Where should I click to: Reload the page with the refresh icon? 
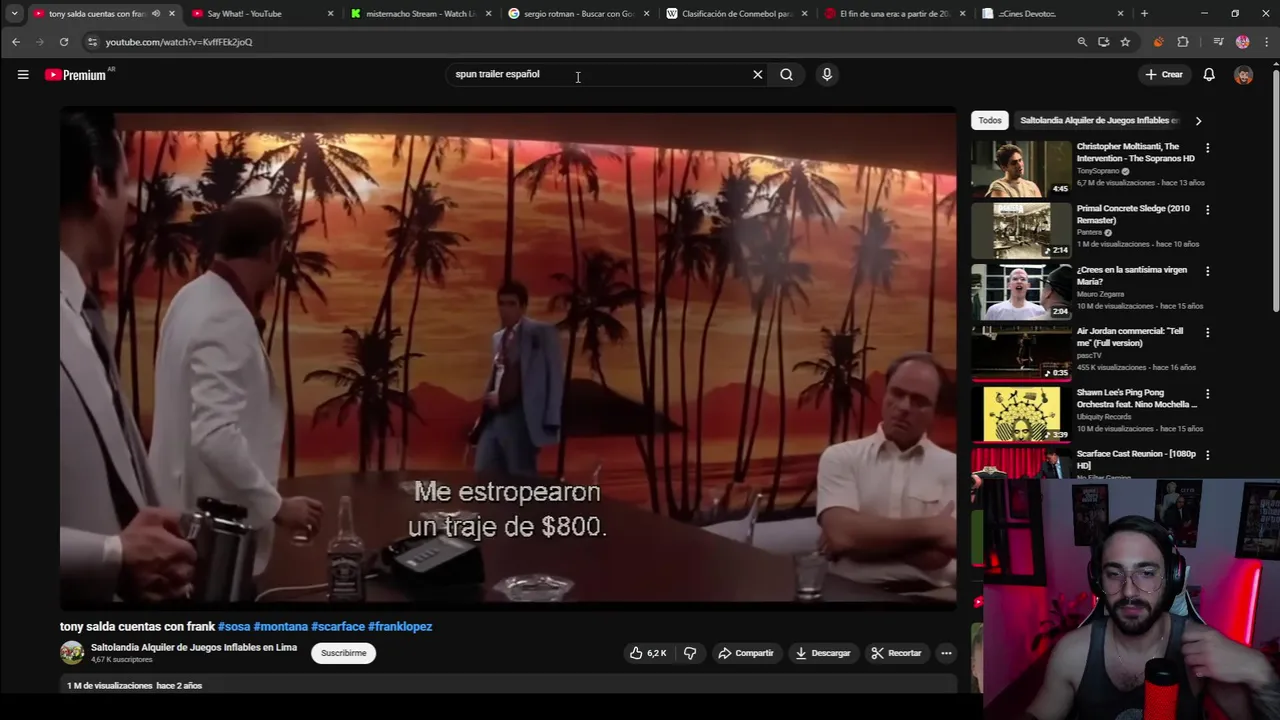point(64,42)
